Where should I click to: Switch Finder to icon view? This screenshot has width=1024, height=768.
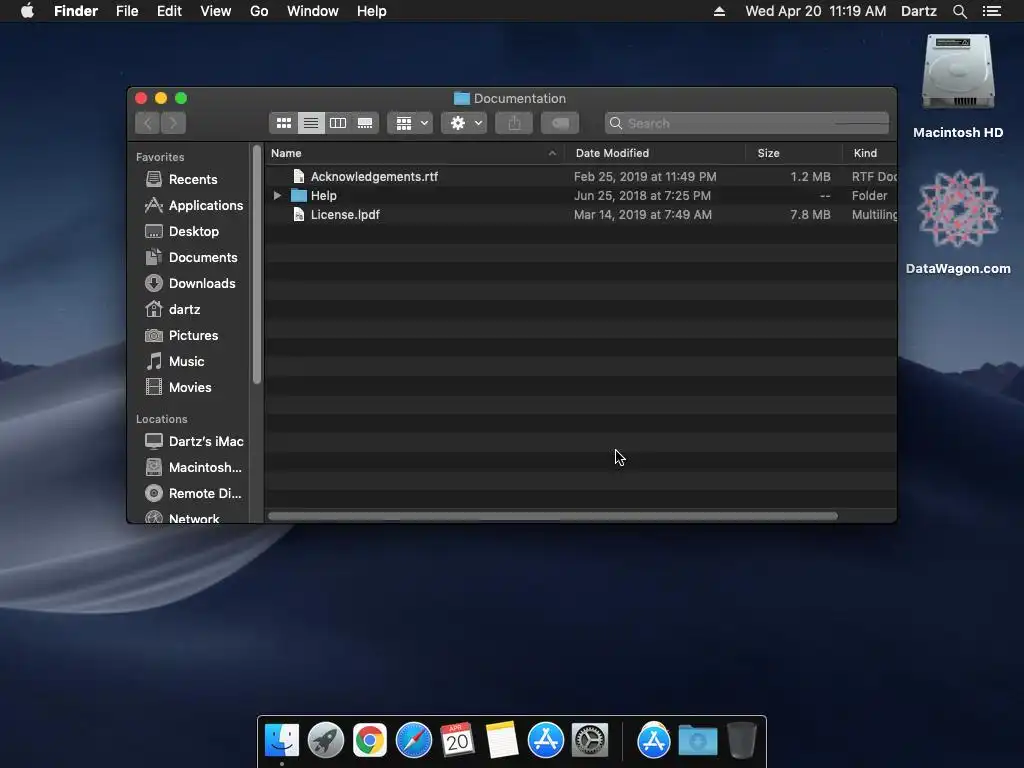click(x=283, y=123)
